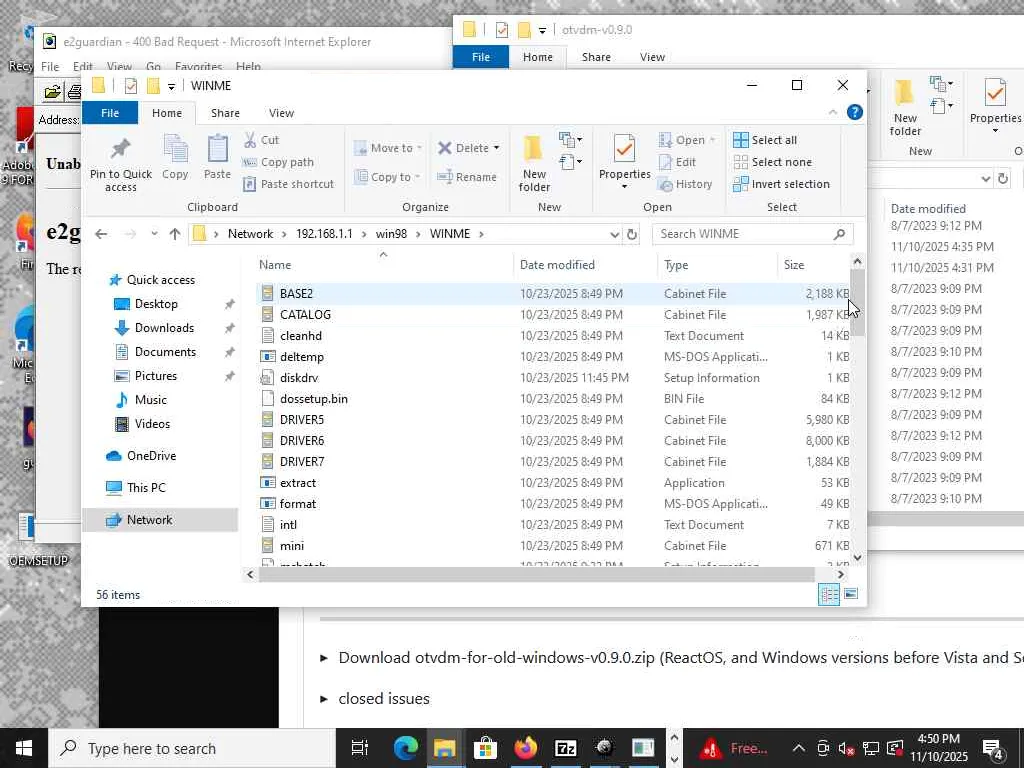Switch to the Share tab in WINME window
The width and height of the screenshot is (1024, 768).
point(225,113)
